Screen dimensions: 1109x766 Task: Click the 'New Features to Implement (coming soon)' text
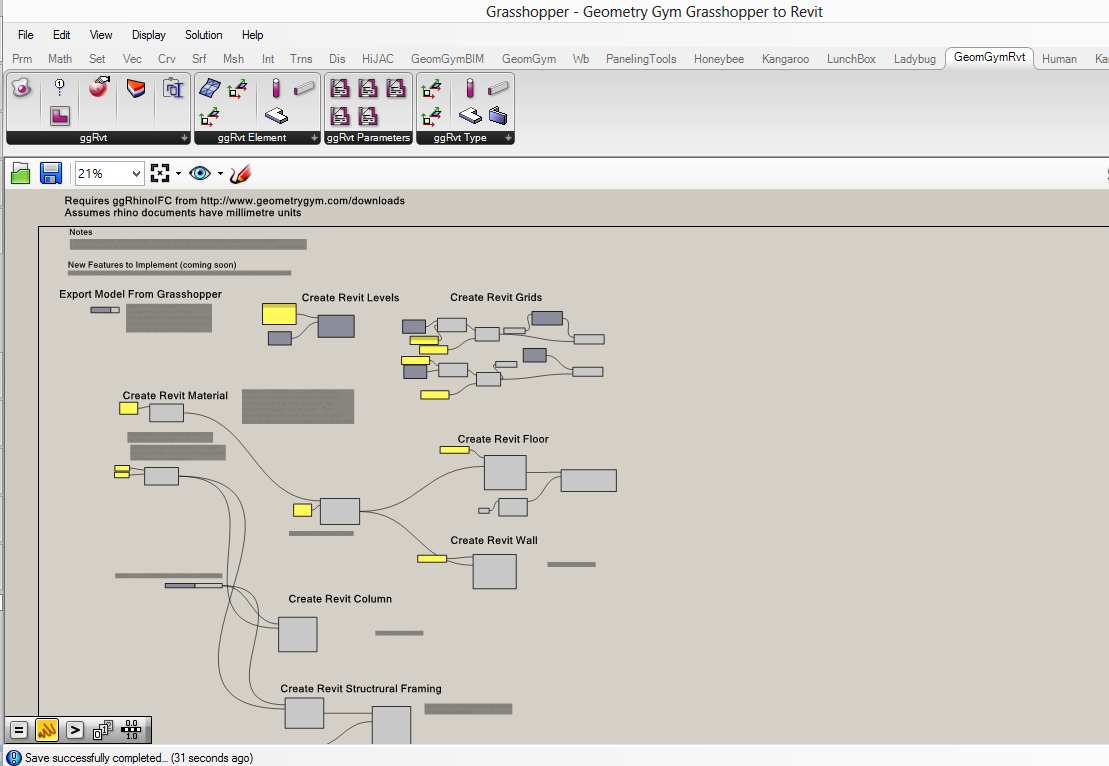(x=152, y=265)
